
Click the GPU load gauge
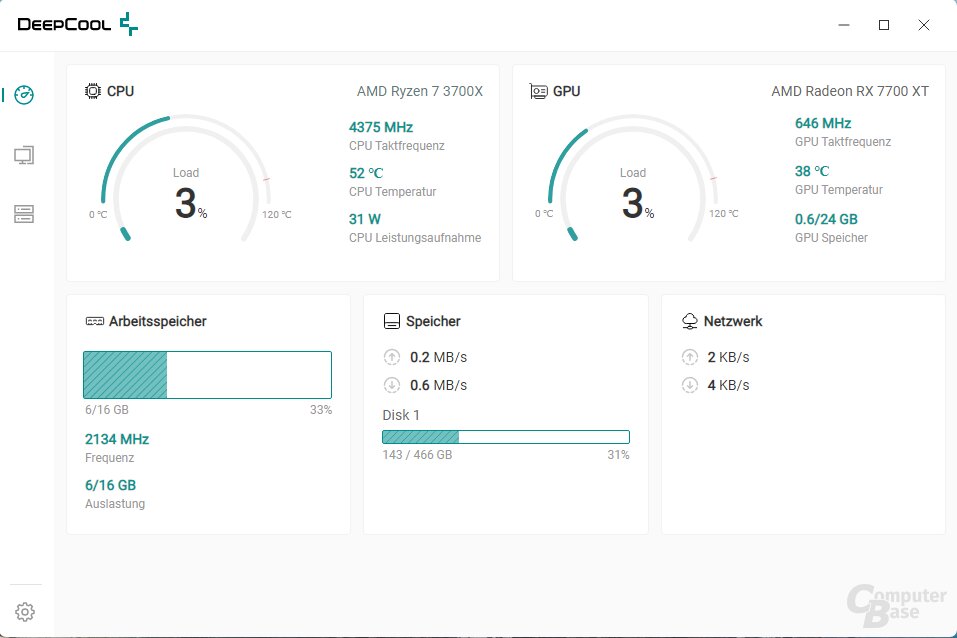click(x=632, y=182)
